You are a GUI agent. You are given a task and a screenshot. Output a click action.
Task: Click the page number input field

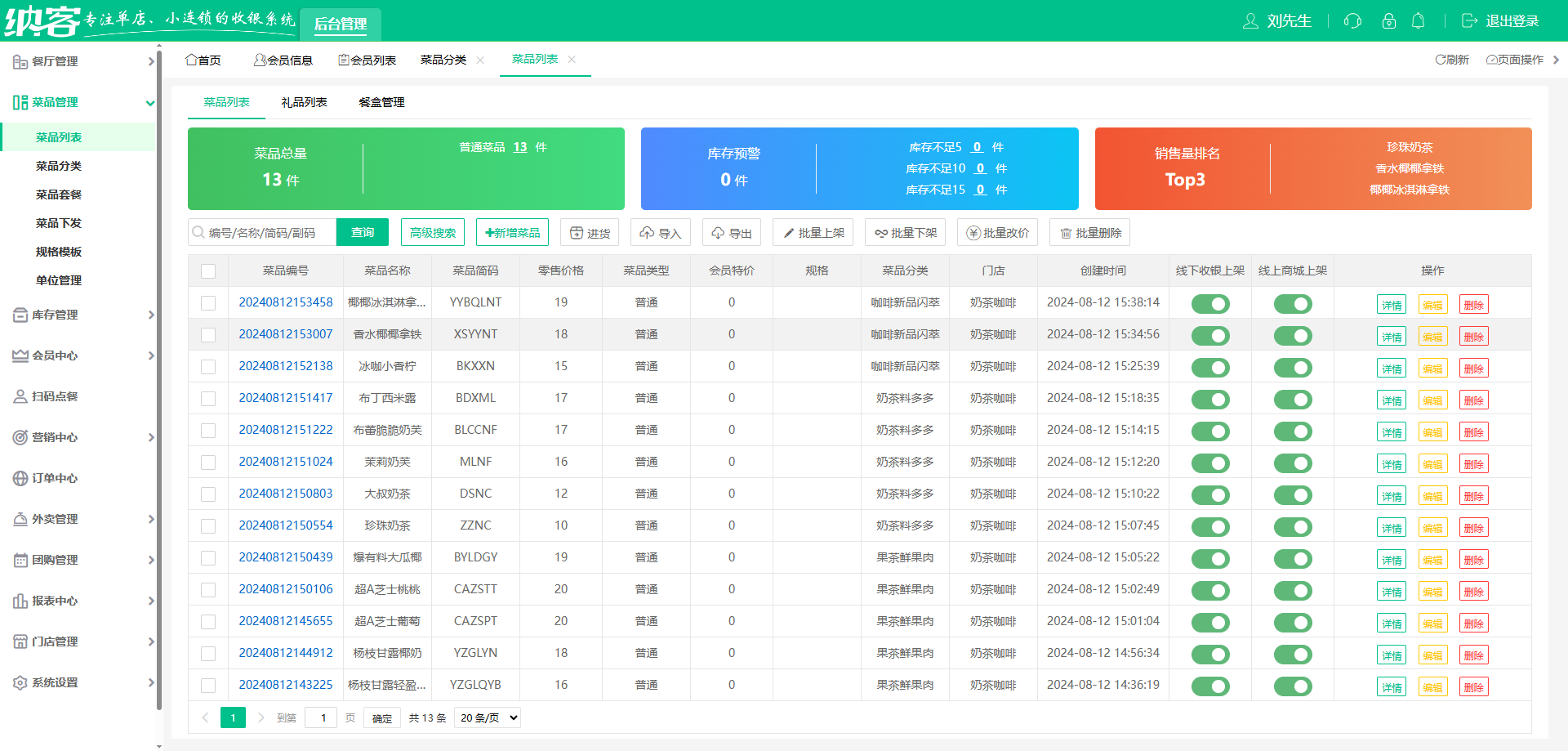coord(321,717)
